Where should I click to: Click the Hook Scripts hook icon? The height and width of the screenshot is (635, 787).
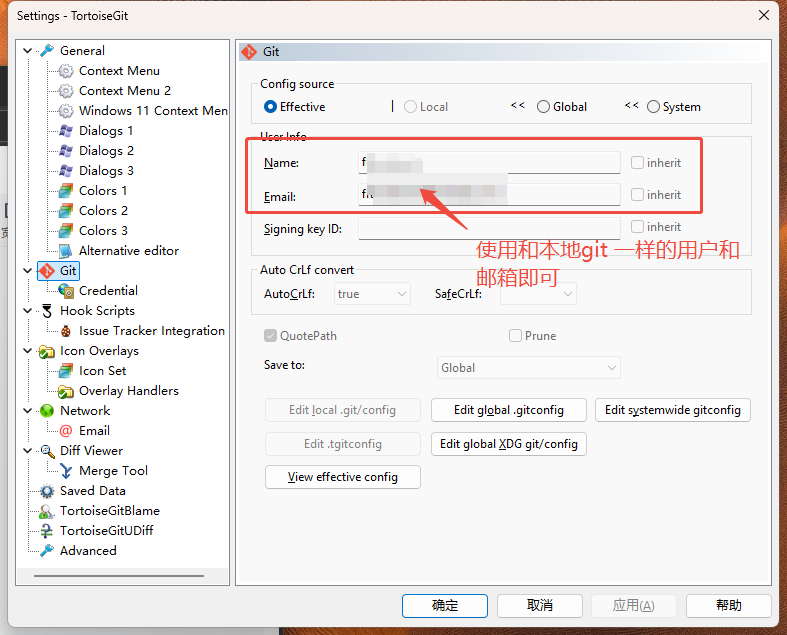pos(47,311)
